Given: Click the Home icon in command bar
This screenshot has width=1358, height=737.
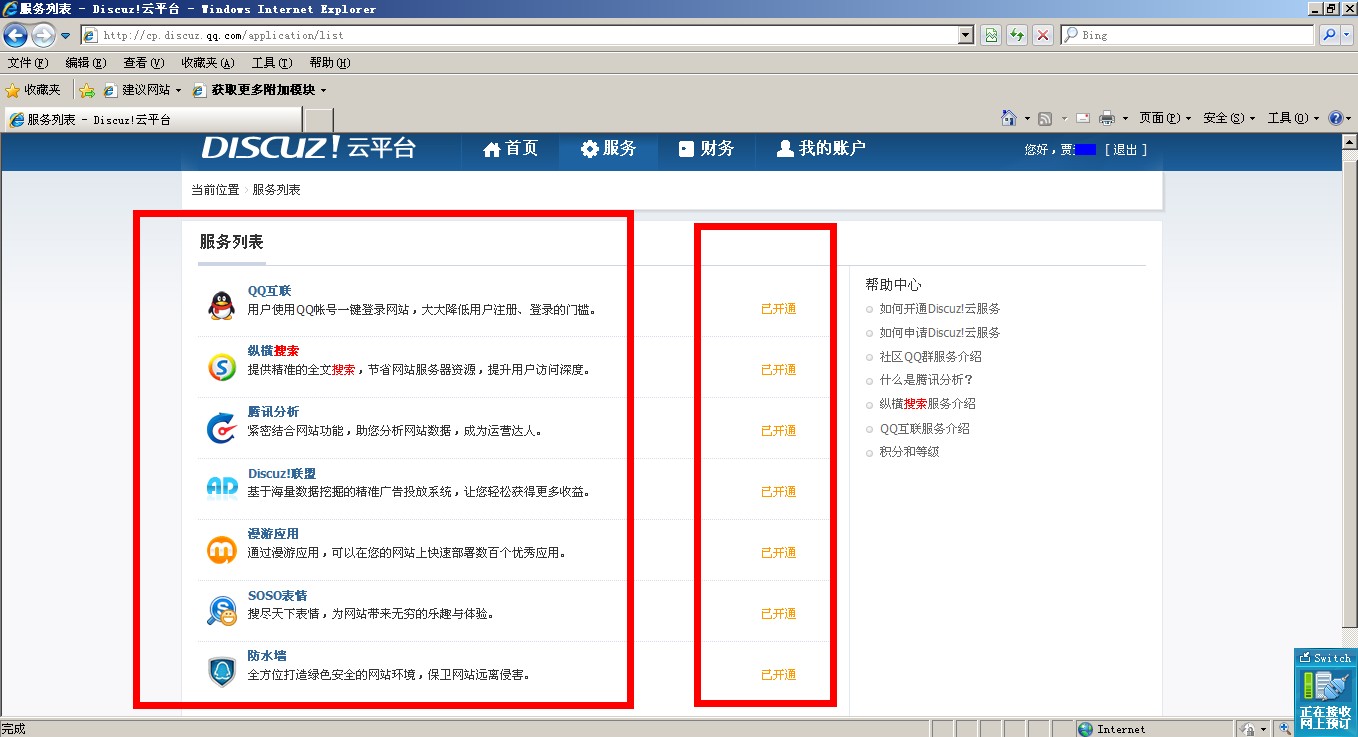Looking at the screenshot, I should pos(1009,118).
